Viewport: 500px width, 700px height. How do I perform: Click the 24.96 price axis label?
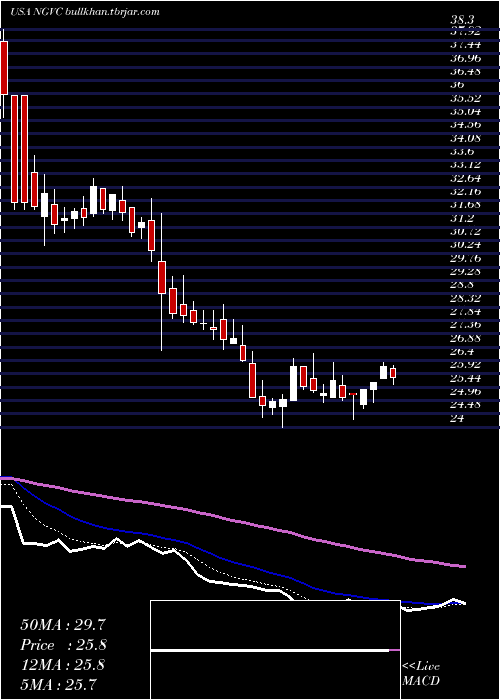point(465,392)
